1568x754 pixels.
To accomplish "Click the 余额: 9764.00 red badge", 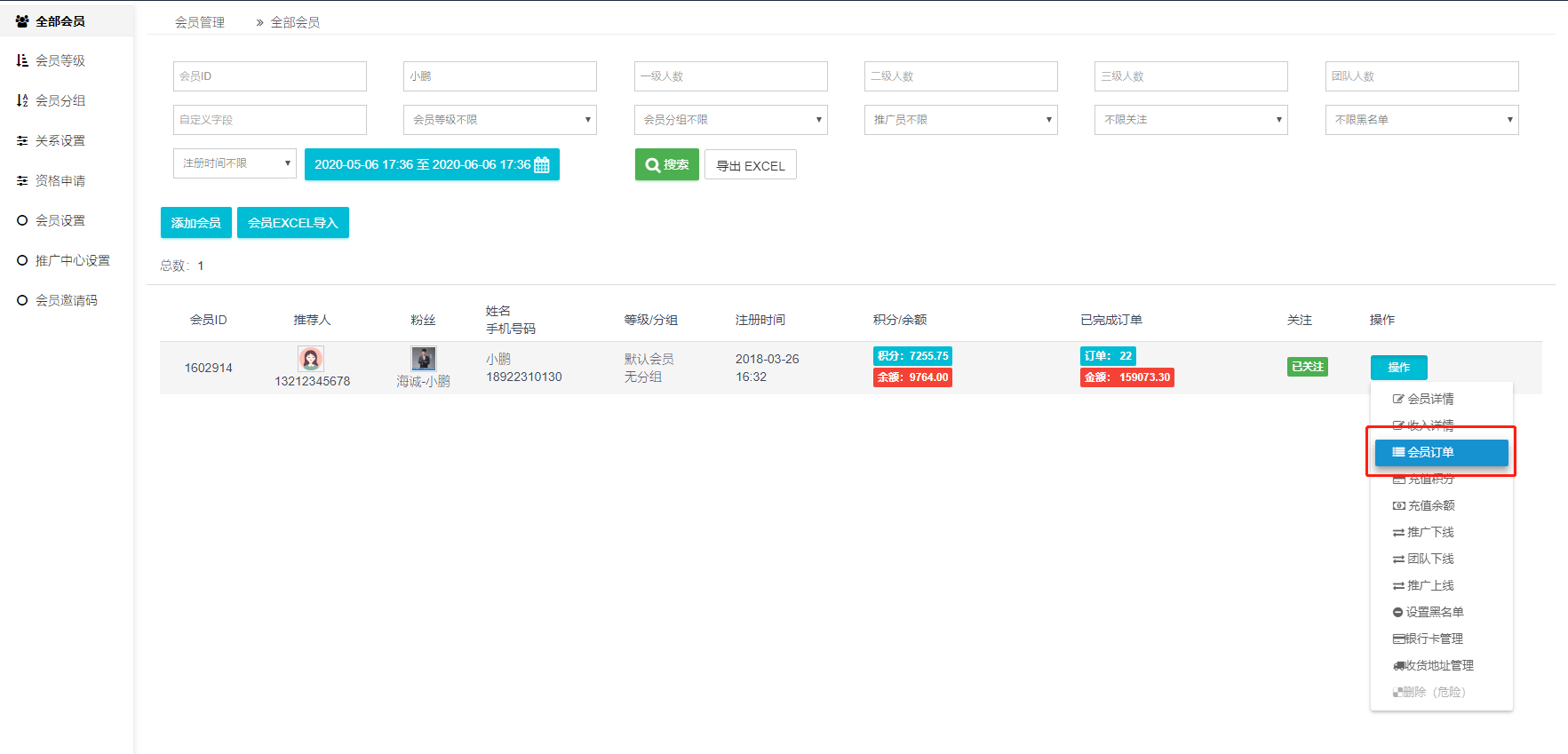I will click(x=912, y=377).
